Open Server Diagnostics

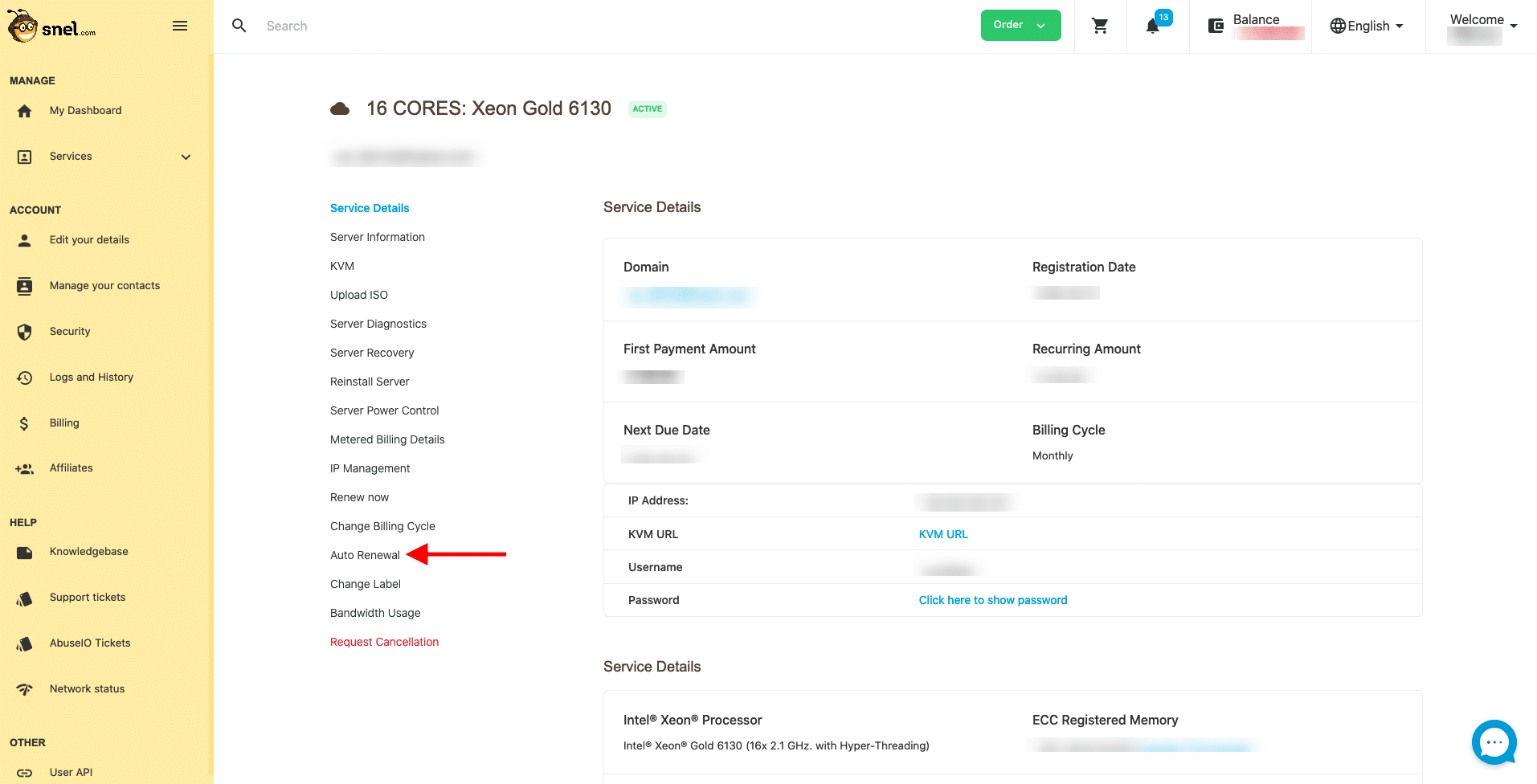pos(378,324)
